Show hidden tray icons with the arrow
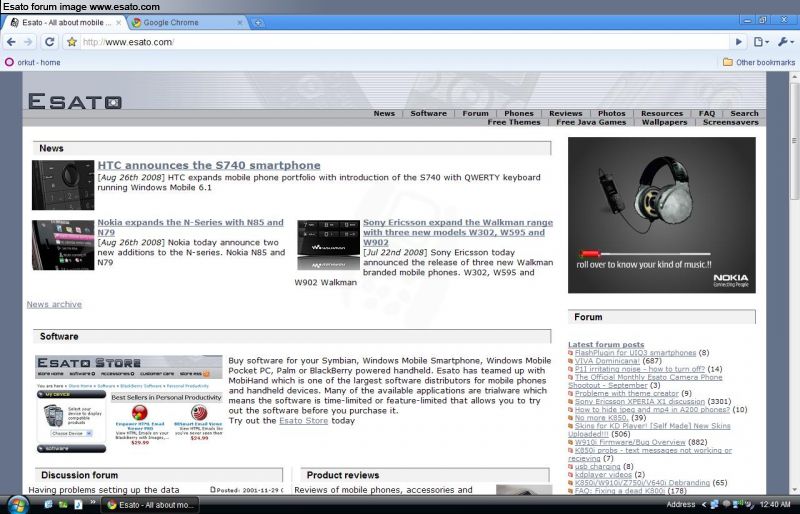Screen dimensions: 800x514 (704, 505)
